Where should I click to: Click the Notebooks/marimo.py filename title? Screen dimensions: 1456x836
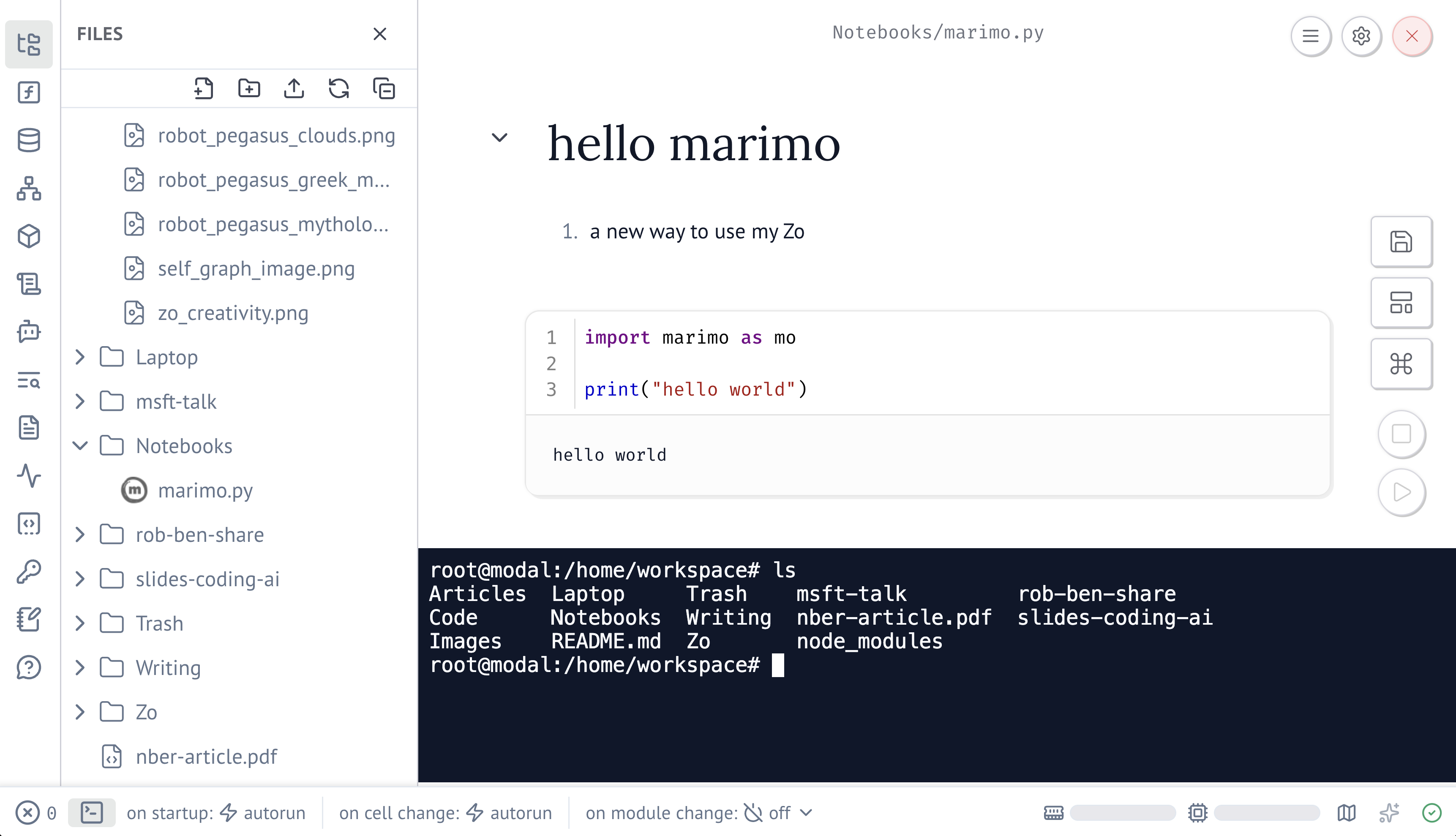(938, 32)
